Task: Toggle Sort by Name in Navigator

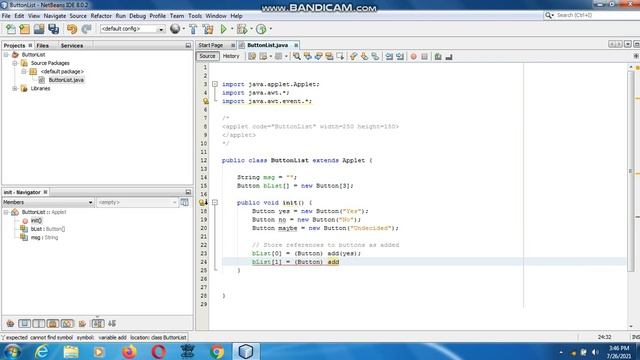Action: point(98,324)
